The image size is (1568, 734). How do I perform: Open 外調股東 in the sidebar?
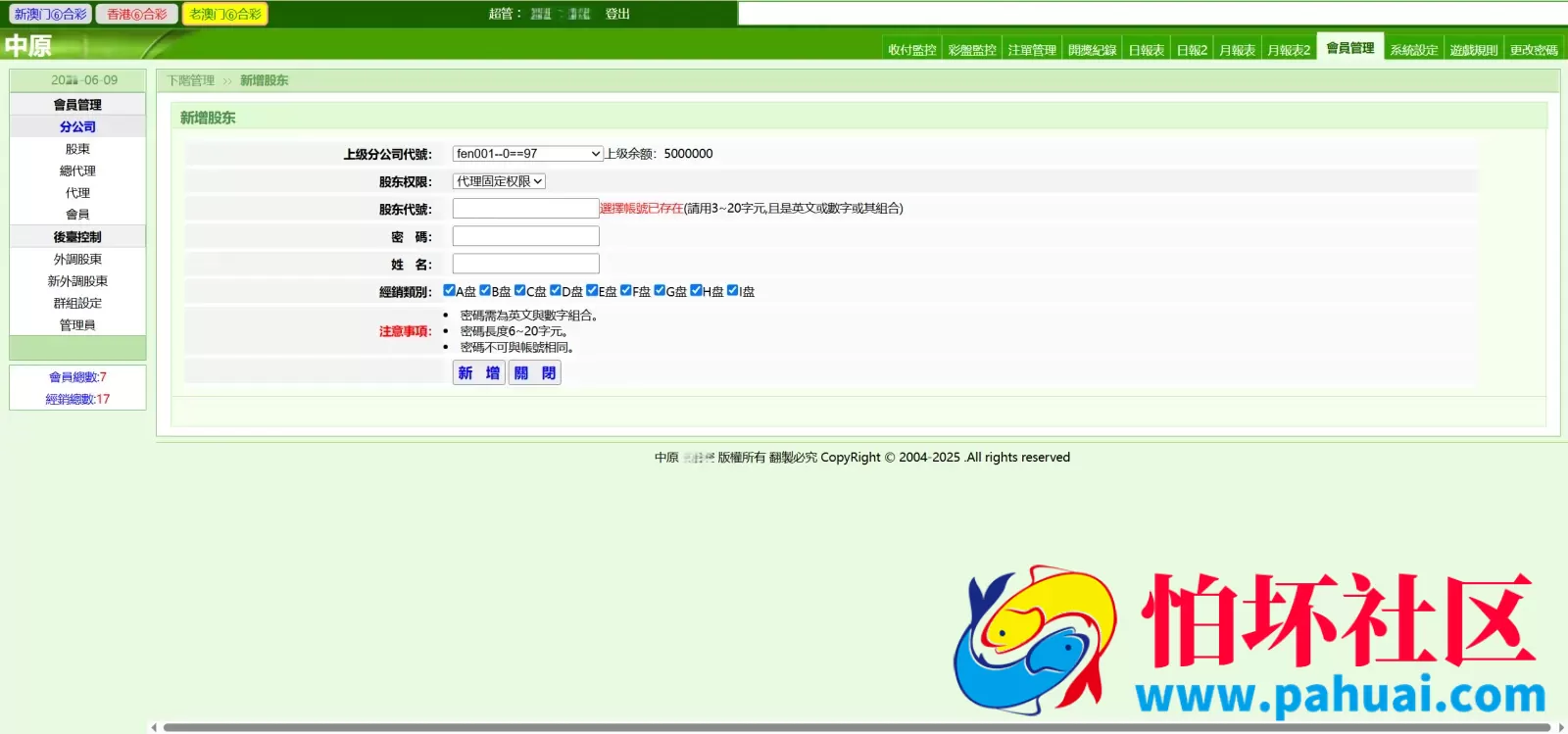click(x=77, y=260)
